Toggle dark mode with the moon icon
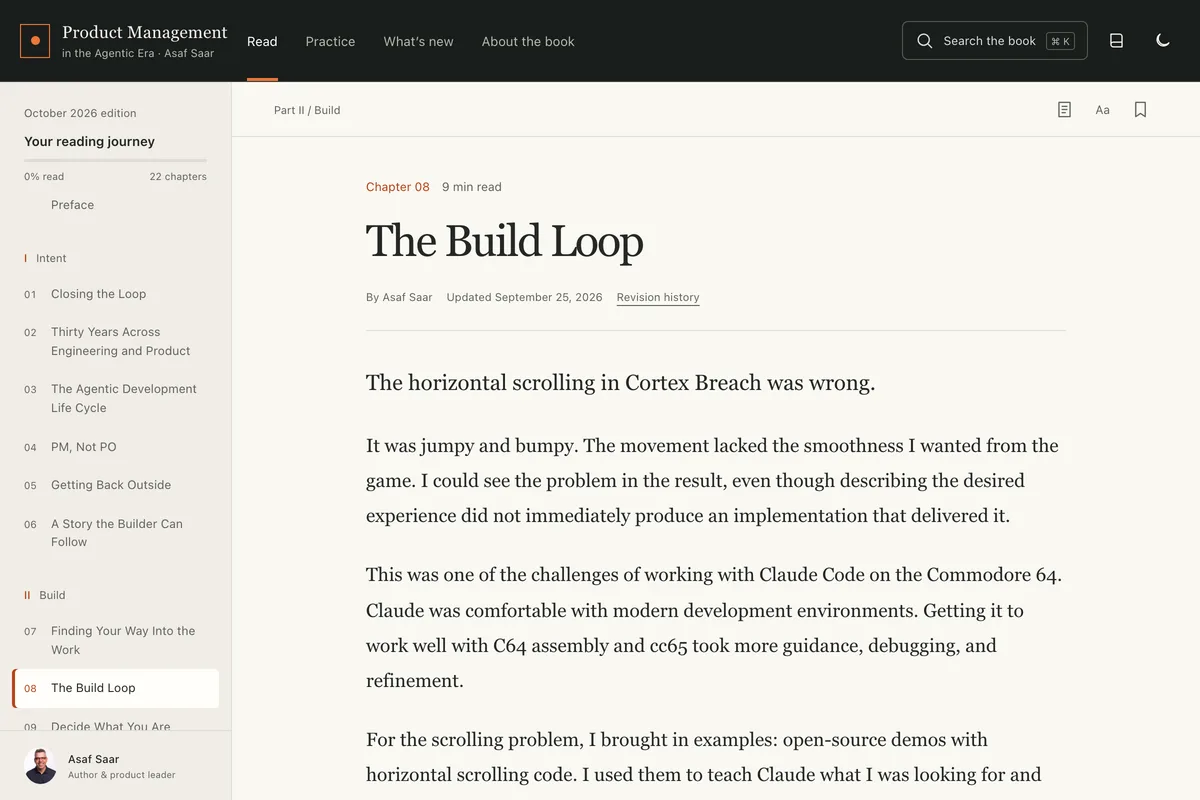 point(1163,41)
